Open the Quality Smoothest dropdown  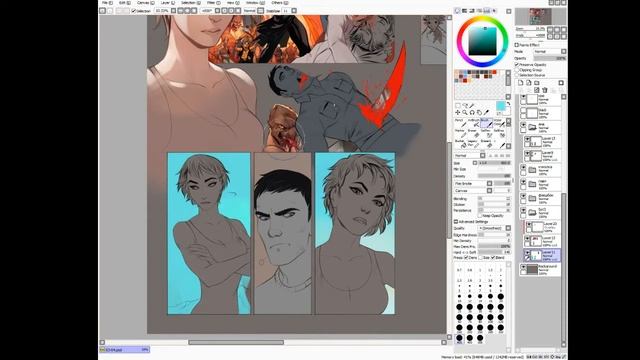point(494,228)
